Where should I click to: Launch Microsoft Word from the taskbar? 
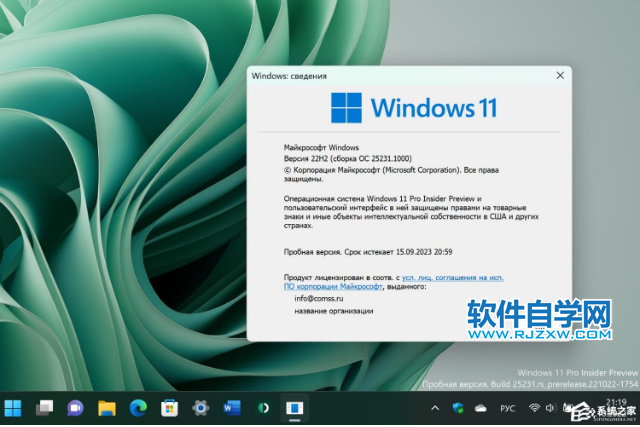[x=232, y=408]
